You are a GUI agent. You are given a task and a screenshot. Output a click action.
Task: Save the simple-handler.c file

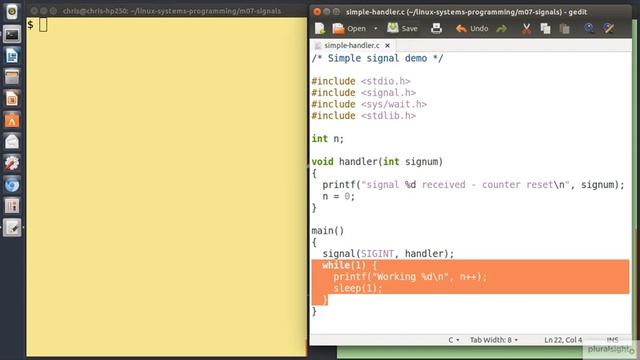(x=402, y=28)
